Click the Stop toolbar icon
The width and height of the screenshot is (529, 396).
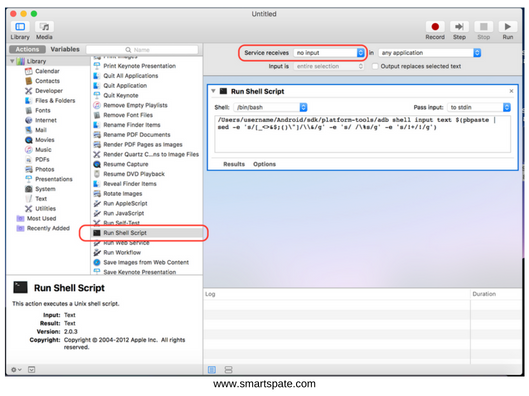point(483,27)
